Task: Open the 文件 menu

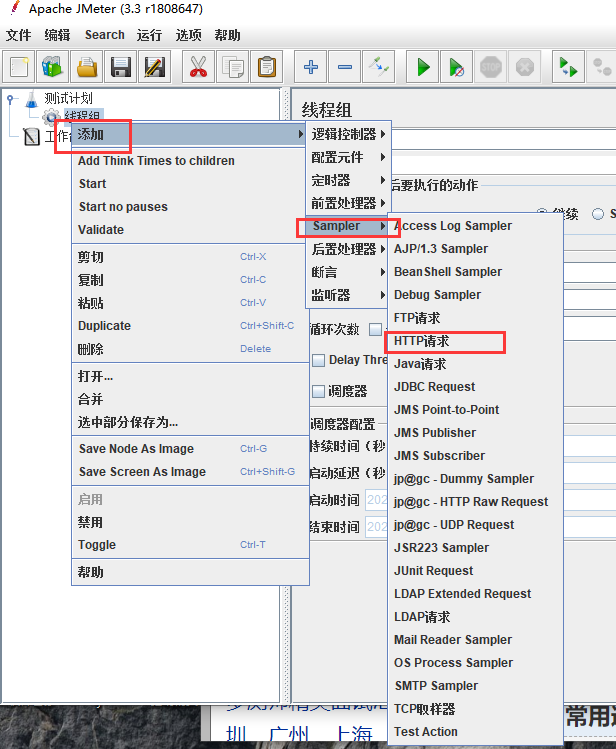Action: click(x=19, y=35)
